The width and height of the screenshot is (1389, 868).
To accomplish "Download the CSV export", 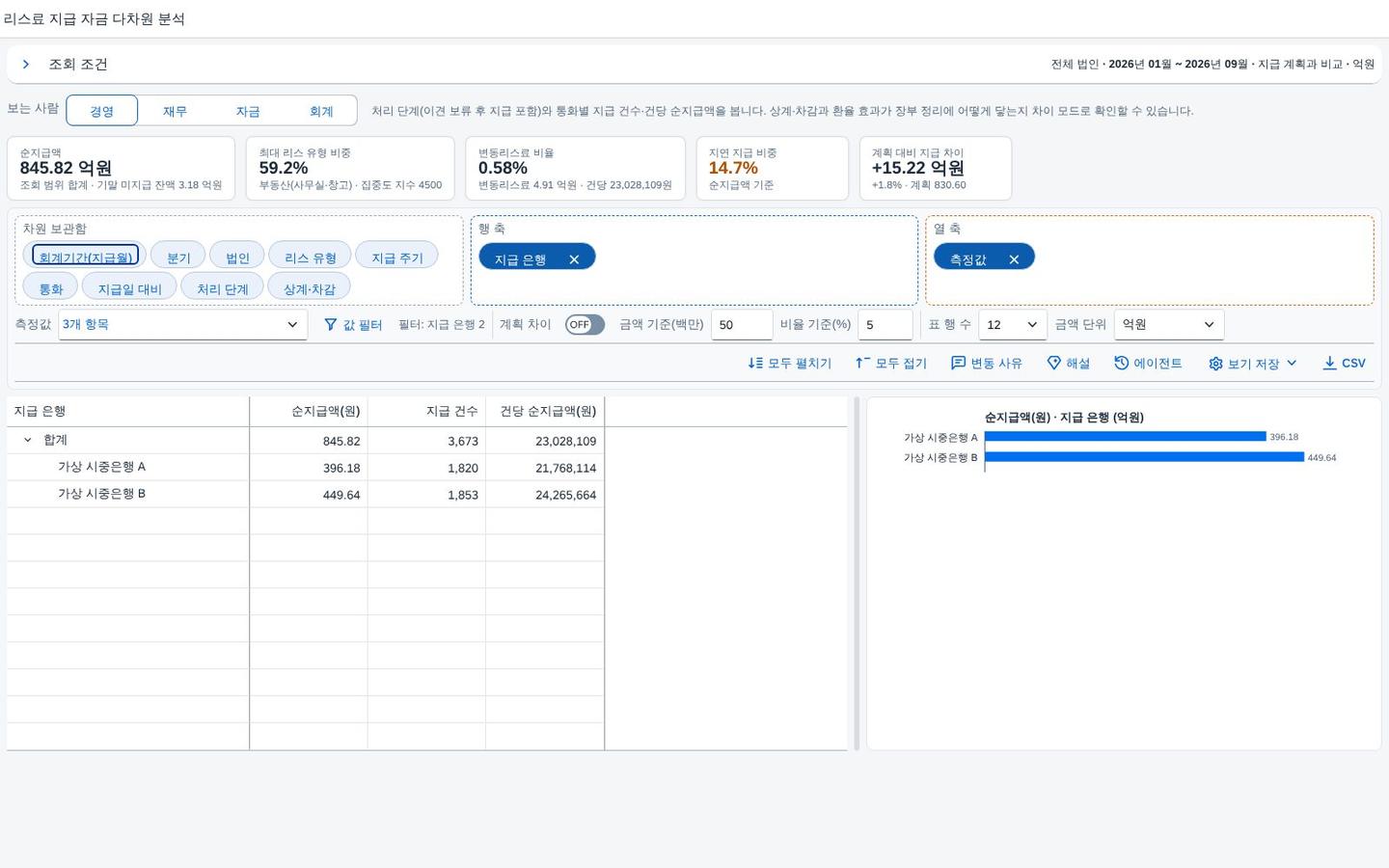I will (x=1344, y=363).
